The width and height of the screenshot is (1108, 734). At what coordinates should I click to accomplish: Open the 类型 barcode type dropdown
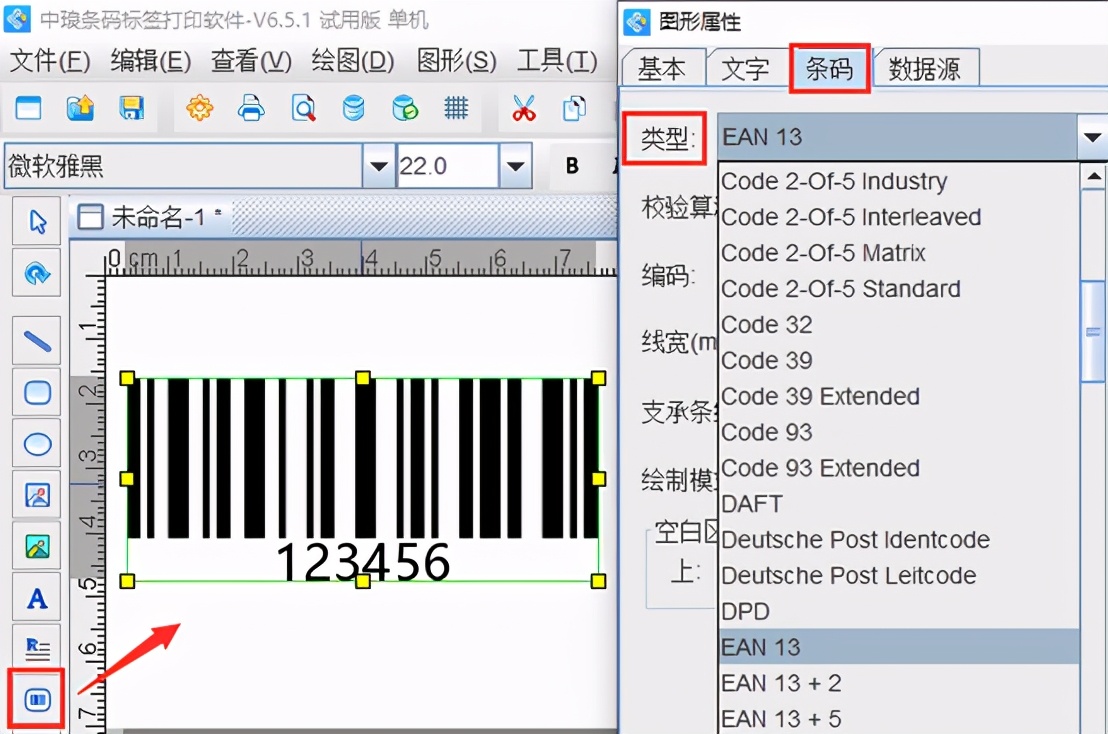coord(1093,137)
